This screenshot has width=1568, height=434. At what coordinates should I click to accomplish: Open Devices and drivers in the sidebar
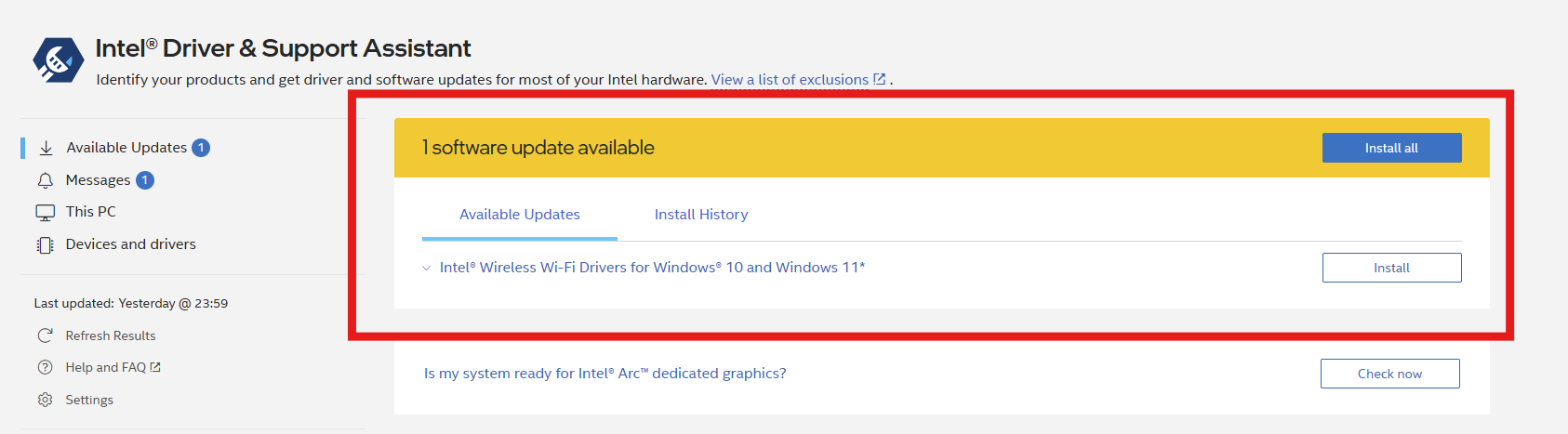point(131,244)
